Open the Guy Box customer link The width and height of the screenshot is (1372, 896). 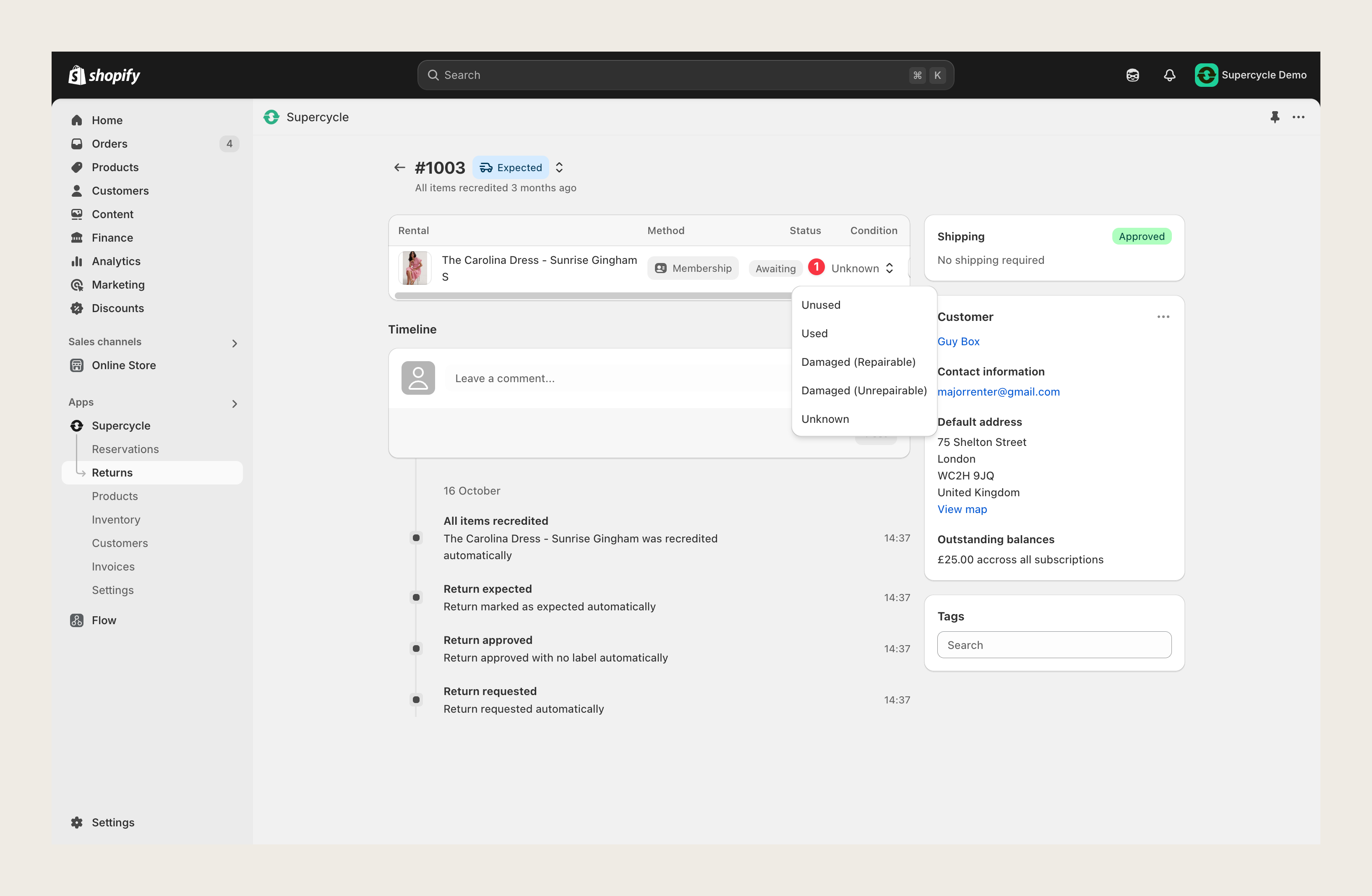pyautogui.click(x=958, y=341)
